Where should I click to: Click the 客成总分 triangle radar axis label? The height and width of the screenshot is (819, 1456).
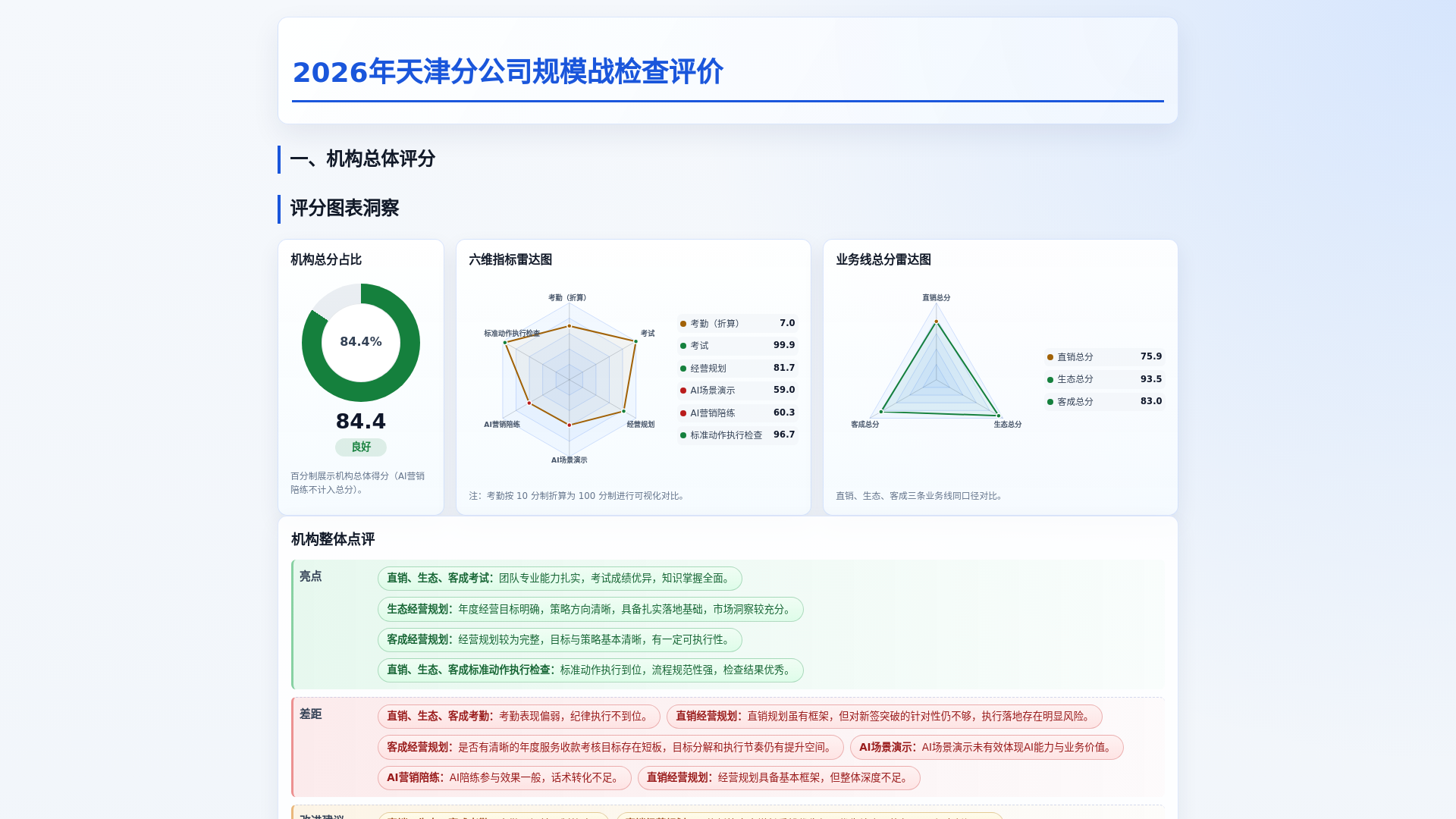(865, 425)
